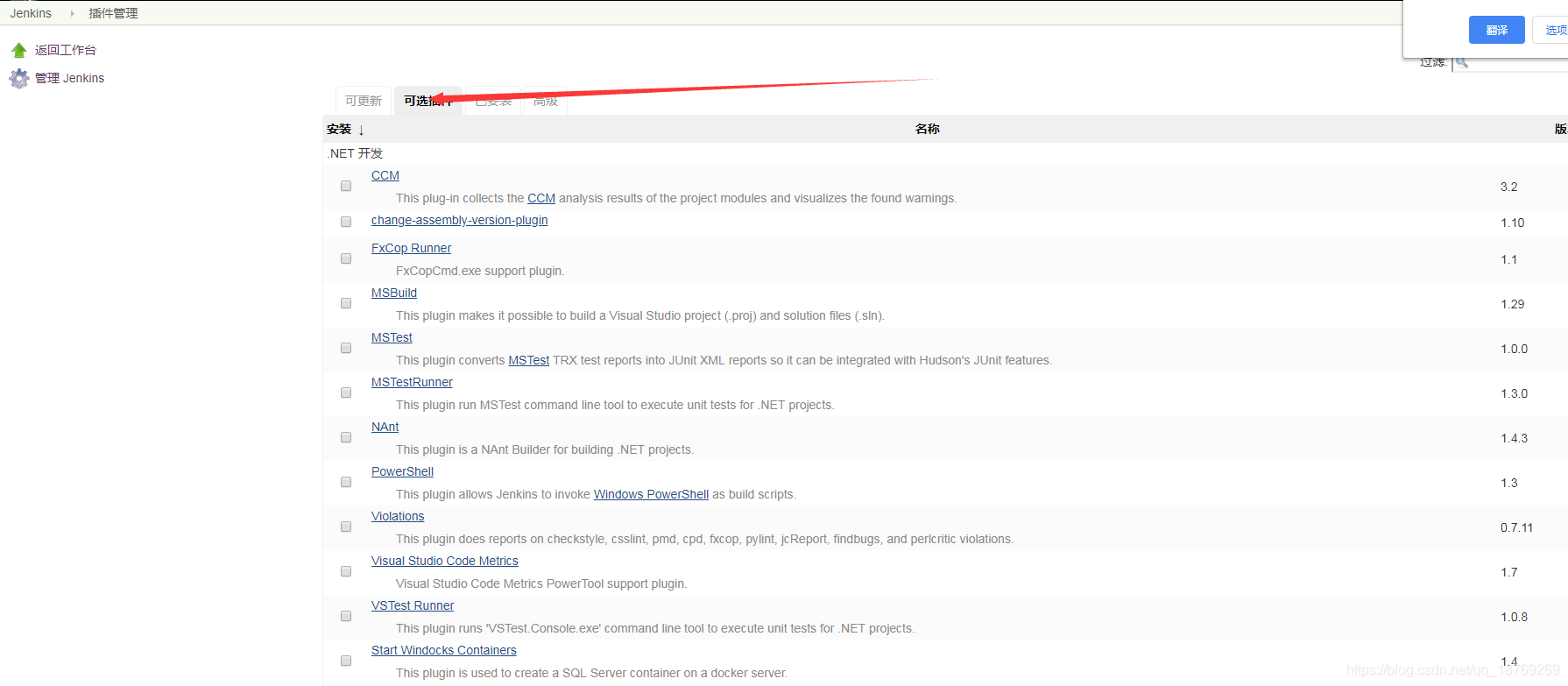This screenshot has height=686, width=1568.
Task: Click the Windows PowerShell description link
Action: [x=651, y=494]
